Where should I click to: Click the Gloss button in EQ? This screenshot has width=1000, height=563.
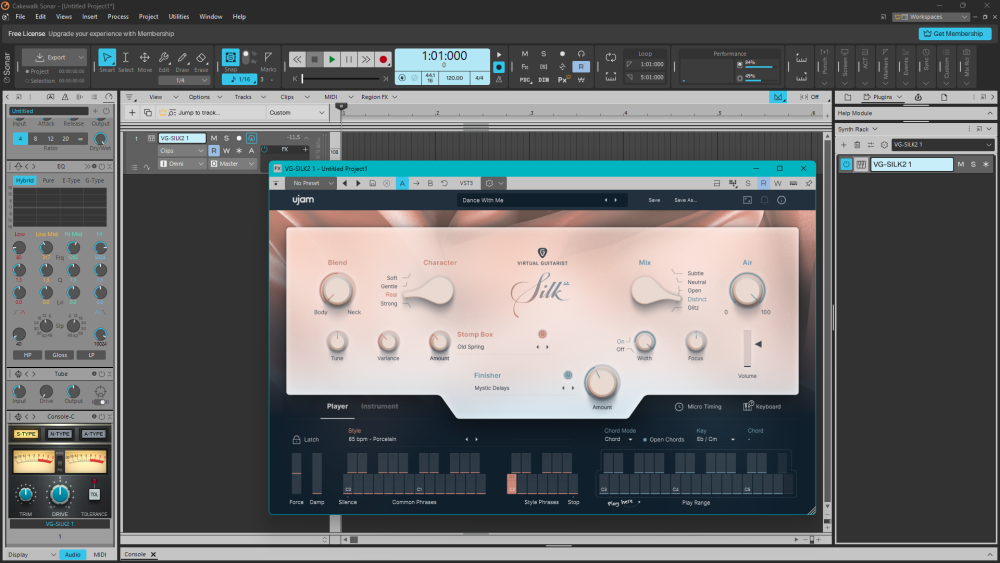point(60,355)
